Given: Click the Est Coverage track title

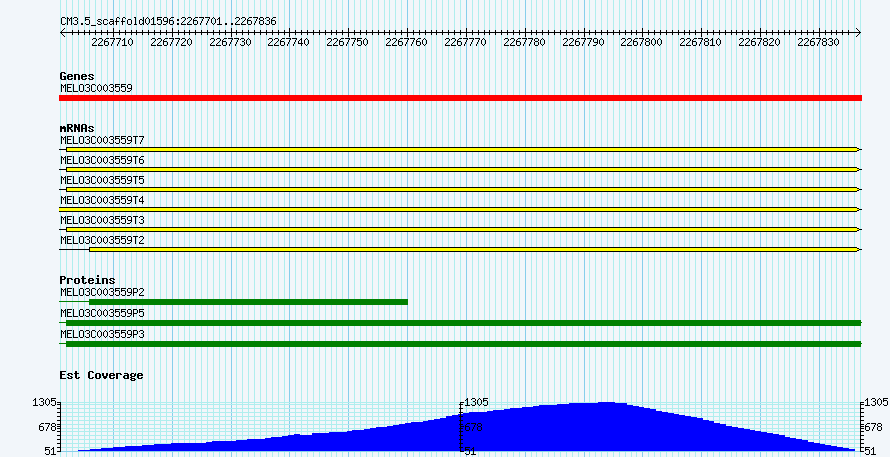Looking at the screenshot, I should tap(101, 375).
